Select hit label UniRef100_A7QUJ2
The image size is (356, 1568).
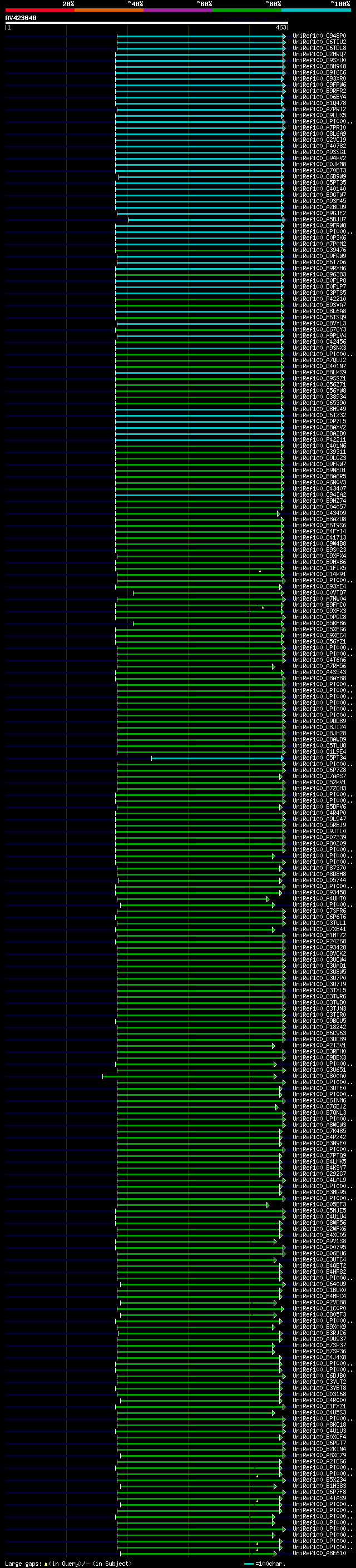319,360
